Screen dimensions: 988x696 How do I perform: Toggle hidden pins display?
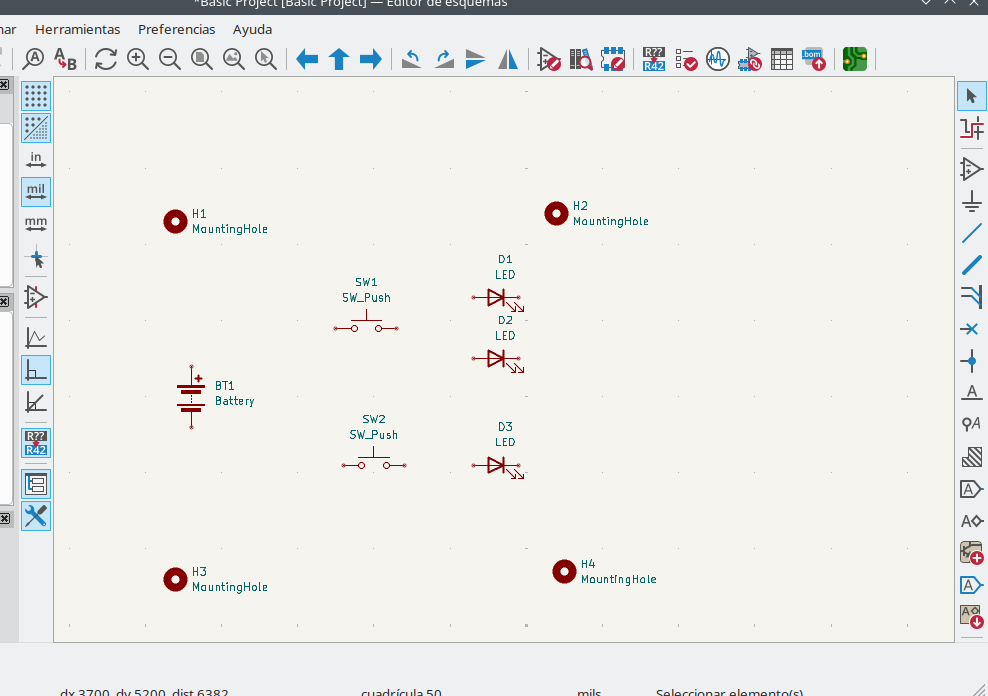tap(36, 298)
